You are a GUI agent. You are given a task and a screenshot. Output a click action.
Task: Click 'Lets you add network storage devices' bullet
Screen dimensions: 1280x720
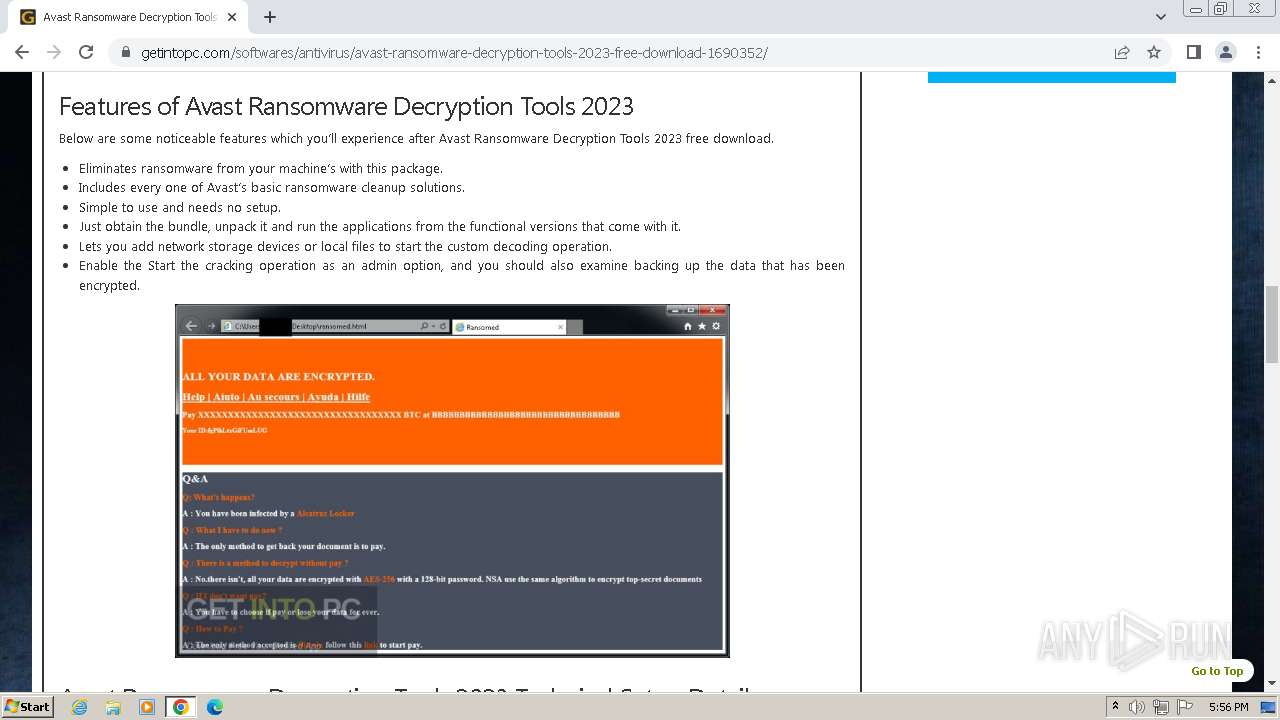345,246
